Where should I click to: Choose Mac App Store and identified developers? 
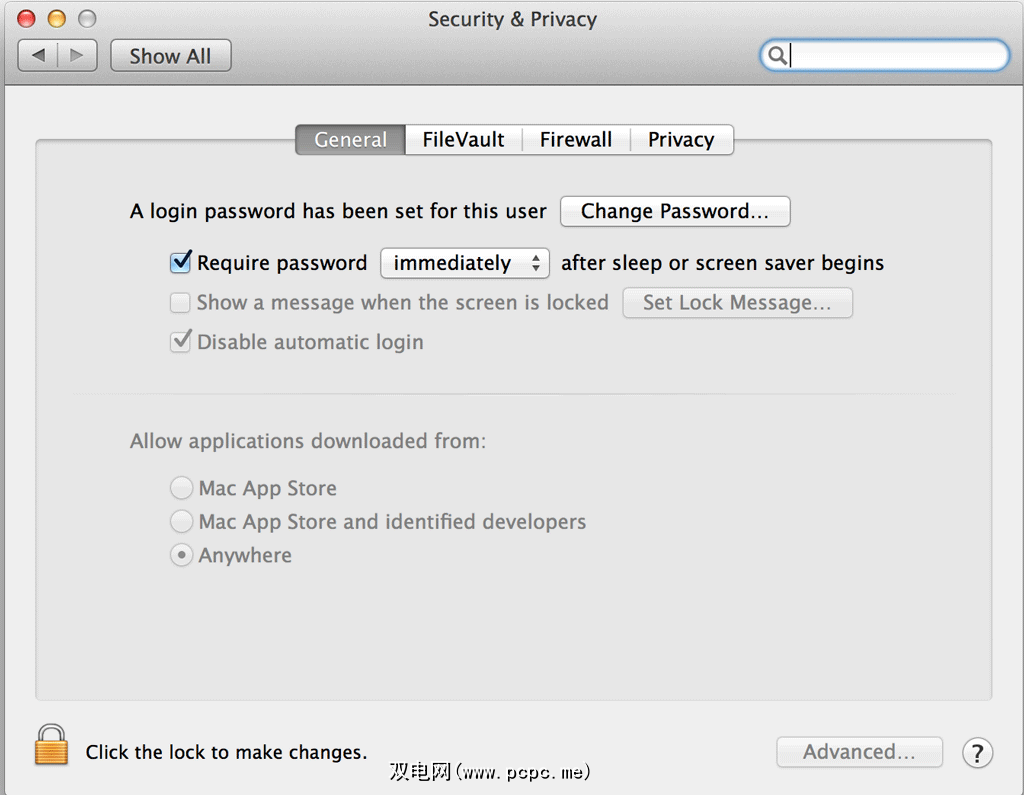pos(181,521)
